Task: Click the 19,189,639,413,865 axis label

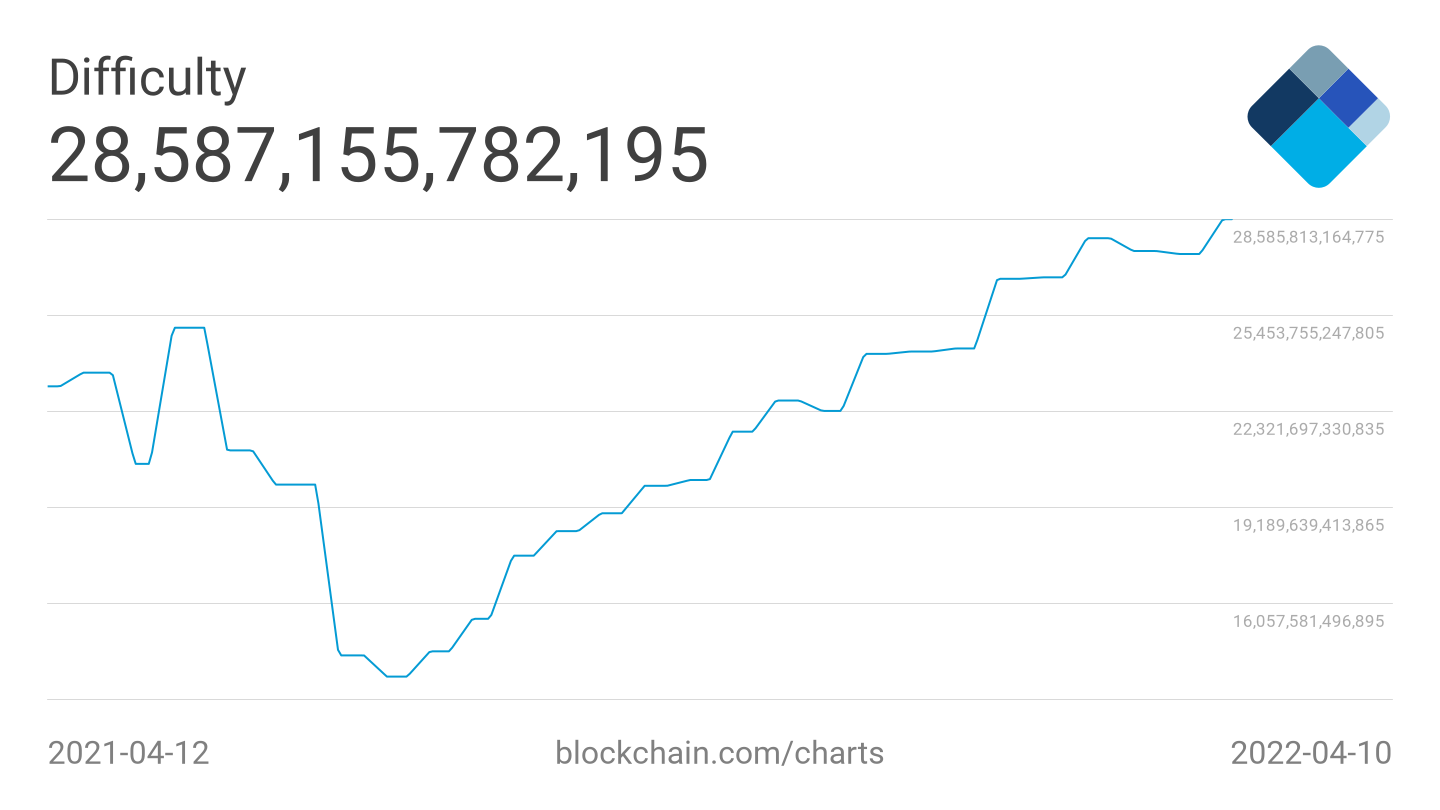Action: 1308,525
